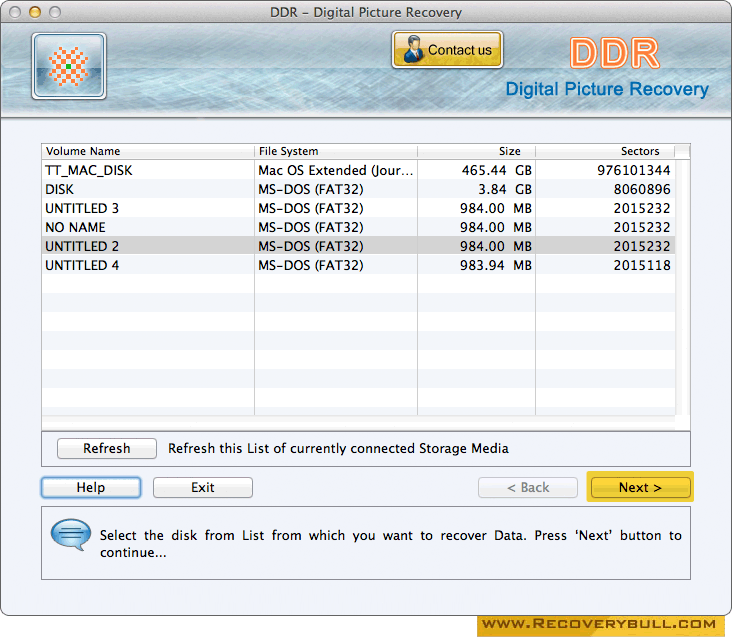Click the DDR application logo icon
Viewport: 732px width, 637px height.
point(69,66)
